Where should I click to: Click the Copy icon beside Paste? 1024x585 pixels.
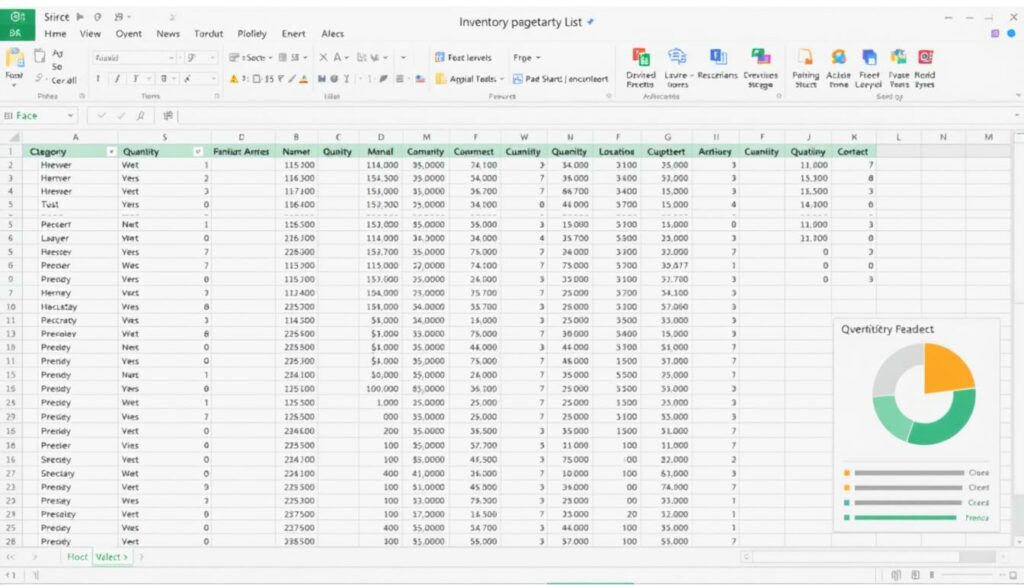[x=40, y=56]
